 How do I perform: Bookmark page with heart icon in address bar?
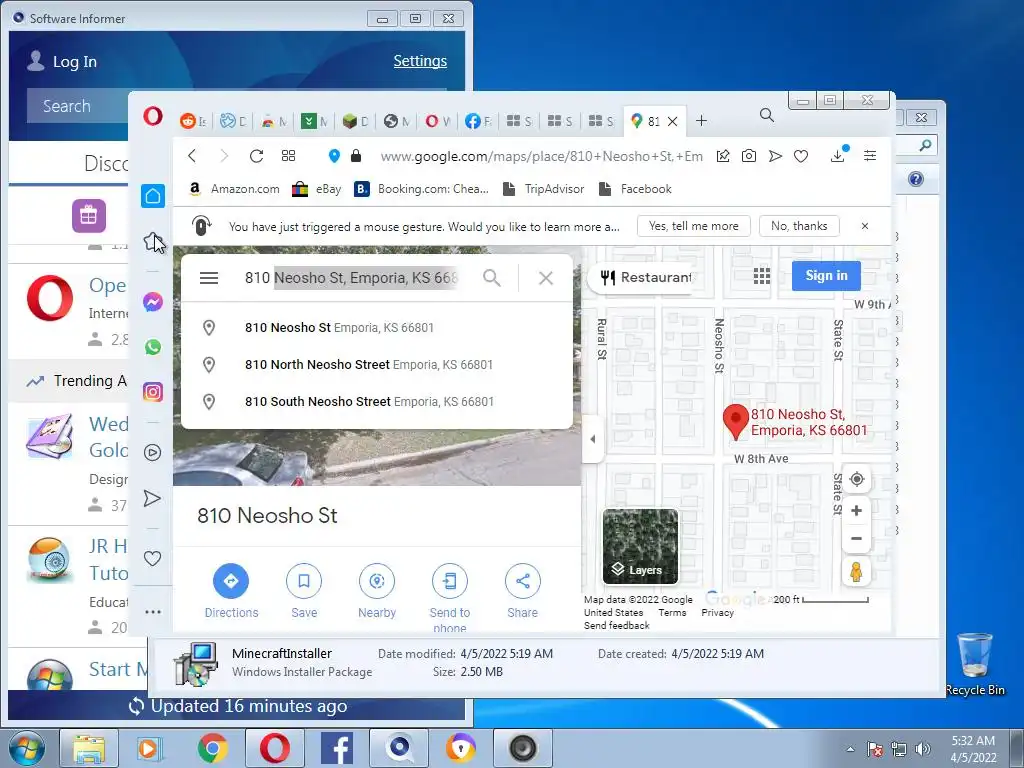coord(801,156)
